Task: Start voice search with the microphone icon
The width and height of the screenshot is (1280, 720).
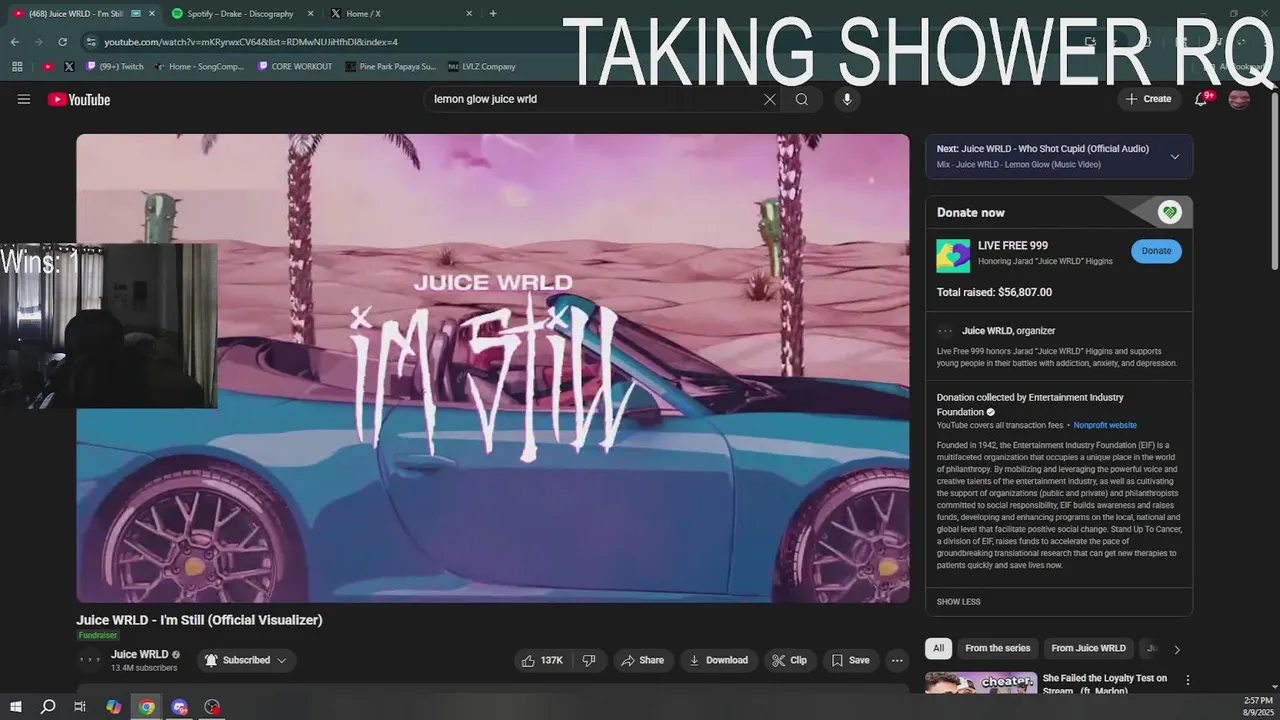Action: pyautogui.click(x=847, y=99)
